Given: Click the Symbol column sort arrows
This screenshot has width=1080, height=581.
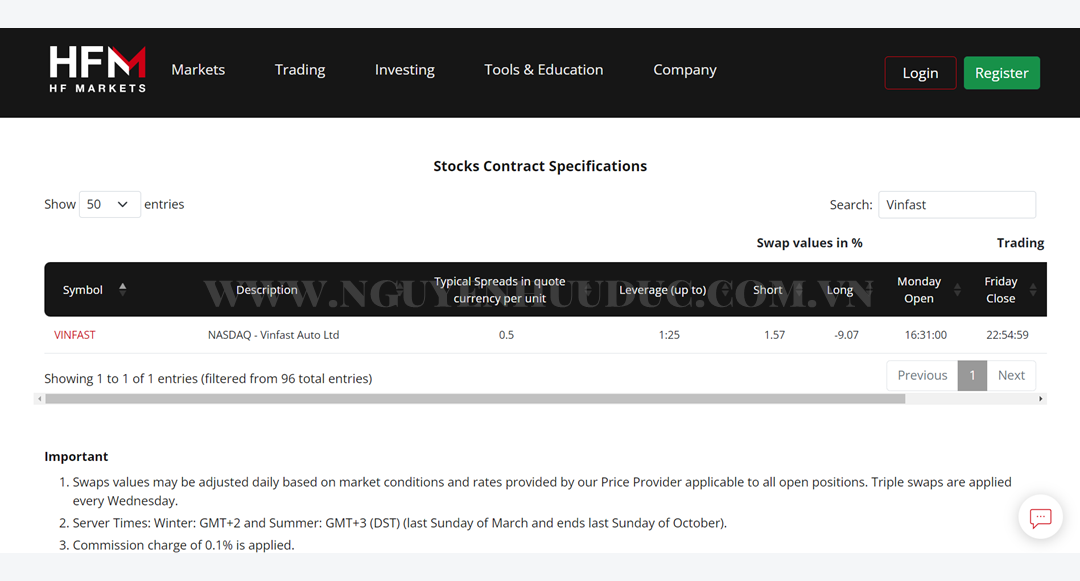Looking at the screenshot, I should pos(123,289).
